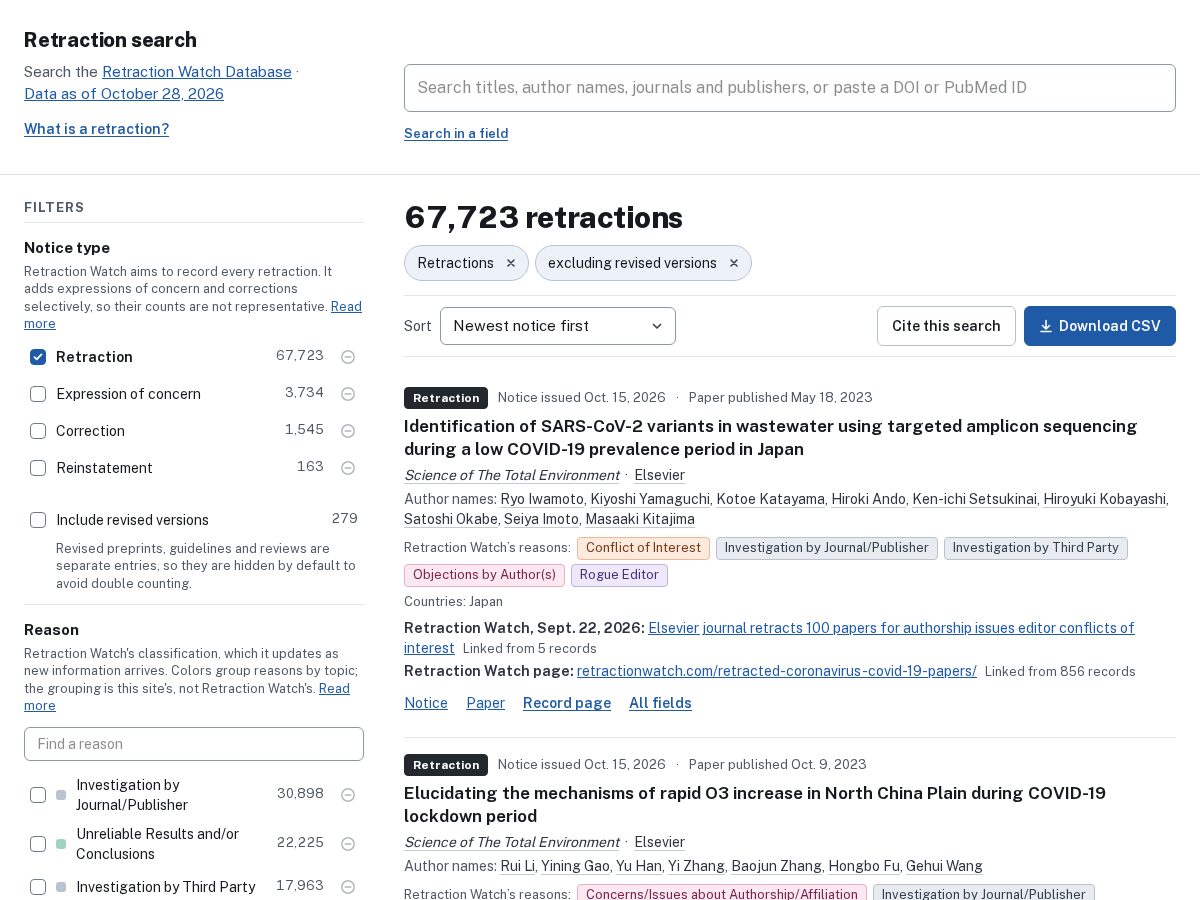Image resolution: width=1200 pixels, height=900 pixels.
Task: Click the download icon on Download CSV
Action: coord(1046,326)
